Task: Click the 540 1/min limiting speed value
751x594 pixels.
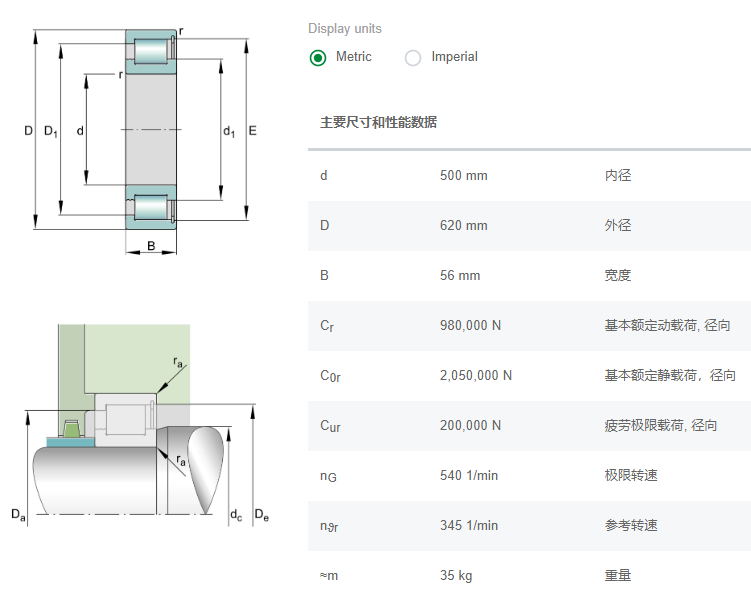Action: [469, 476]
